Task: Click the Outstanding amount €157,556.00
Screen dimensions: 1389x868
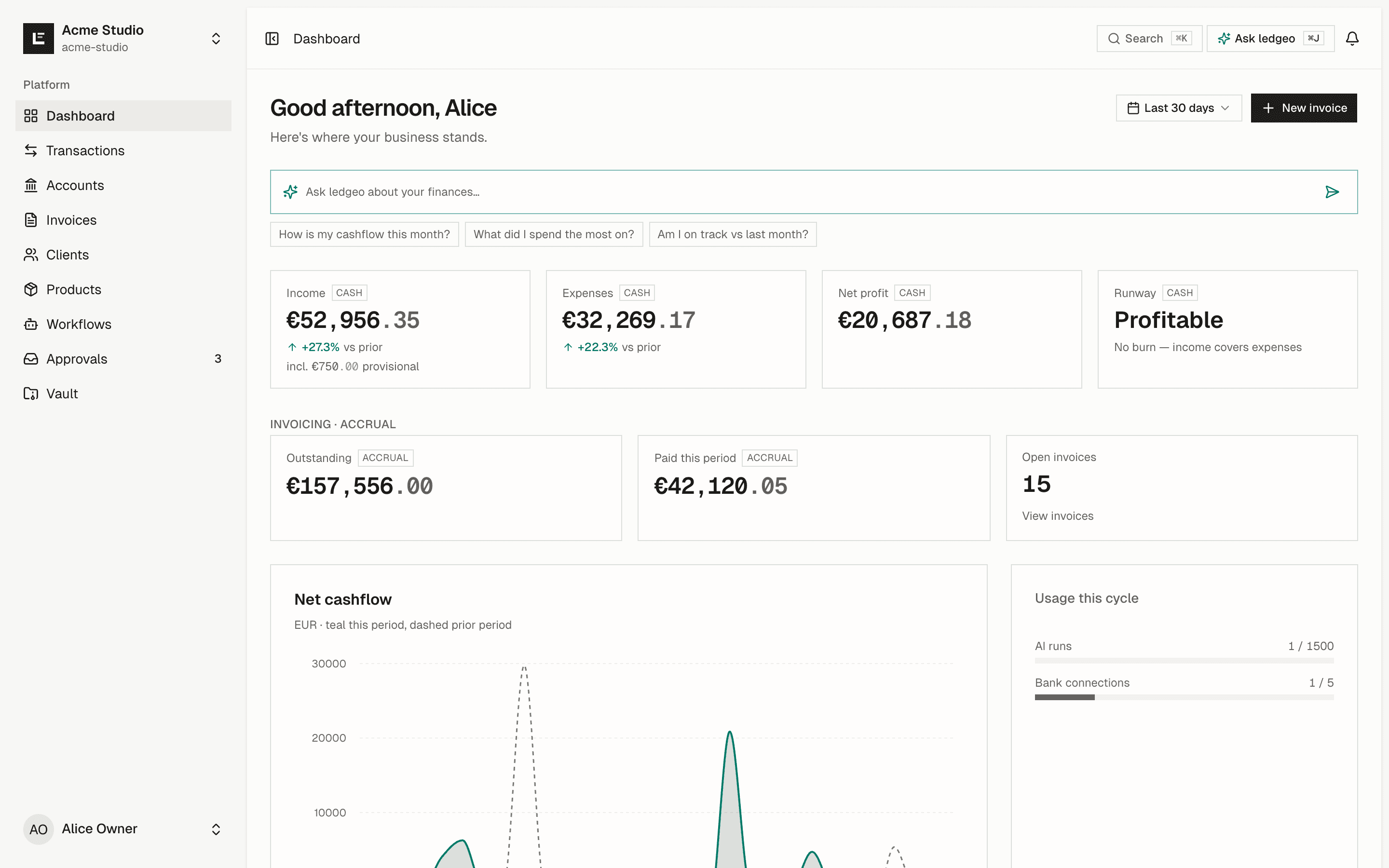Action: click(359, 486)
